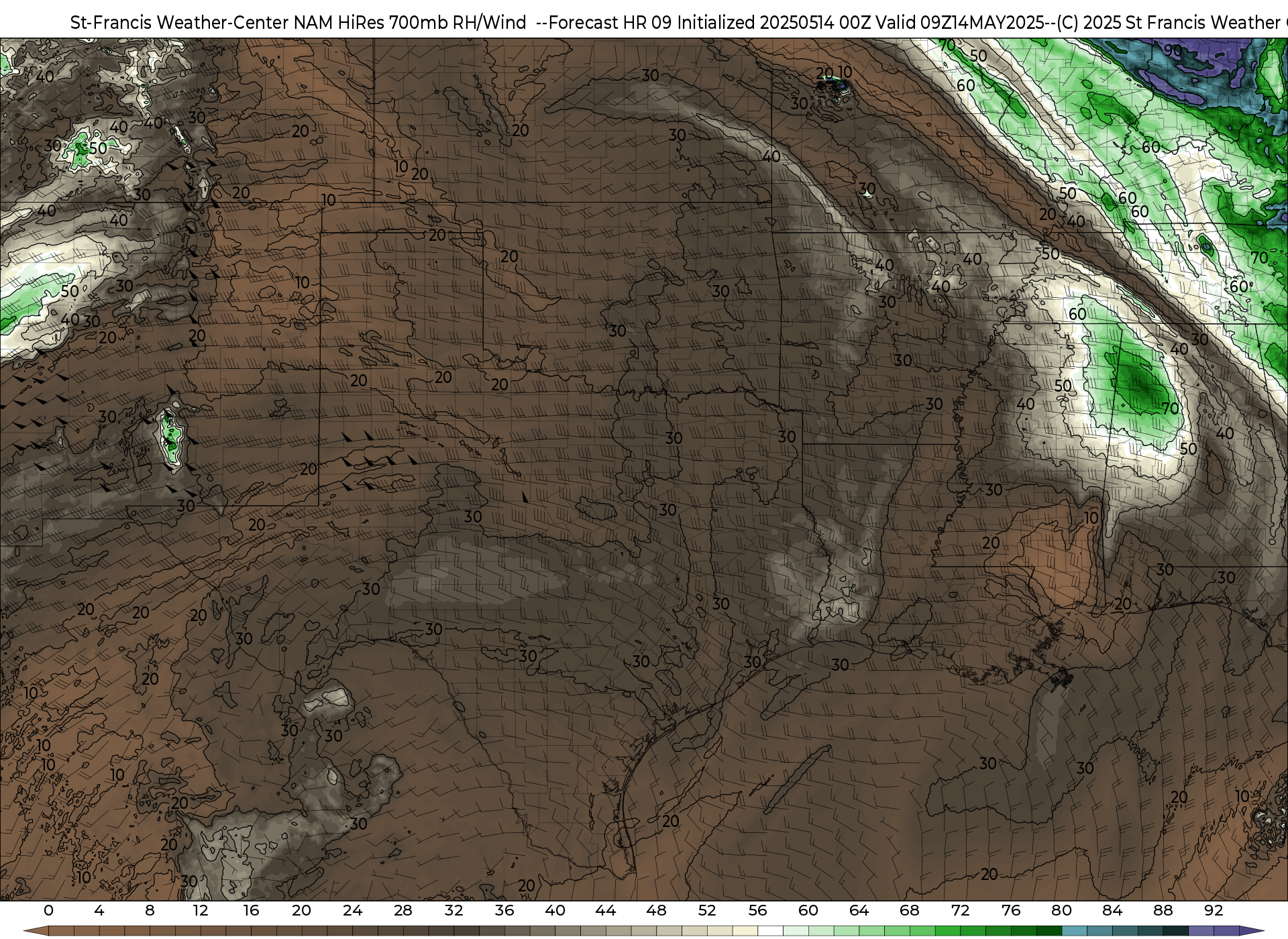The height and width of the screenshot is (939, 1288).
Task: Click the colorbar tick label 44
Action: (x=605, y=911)
